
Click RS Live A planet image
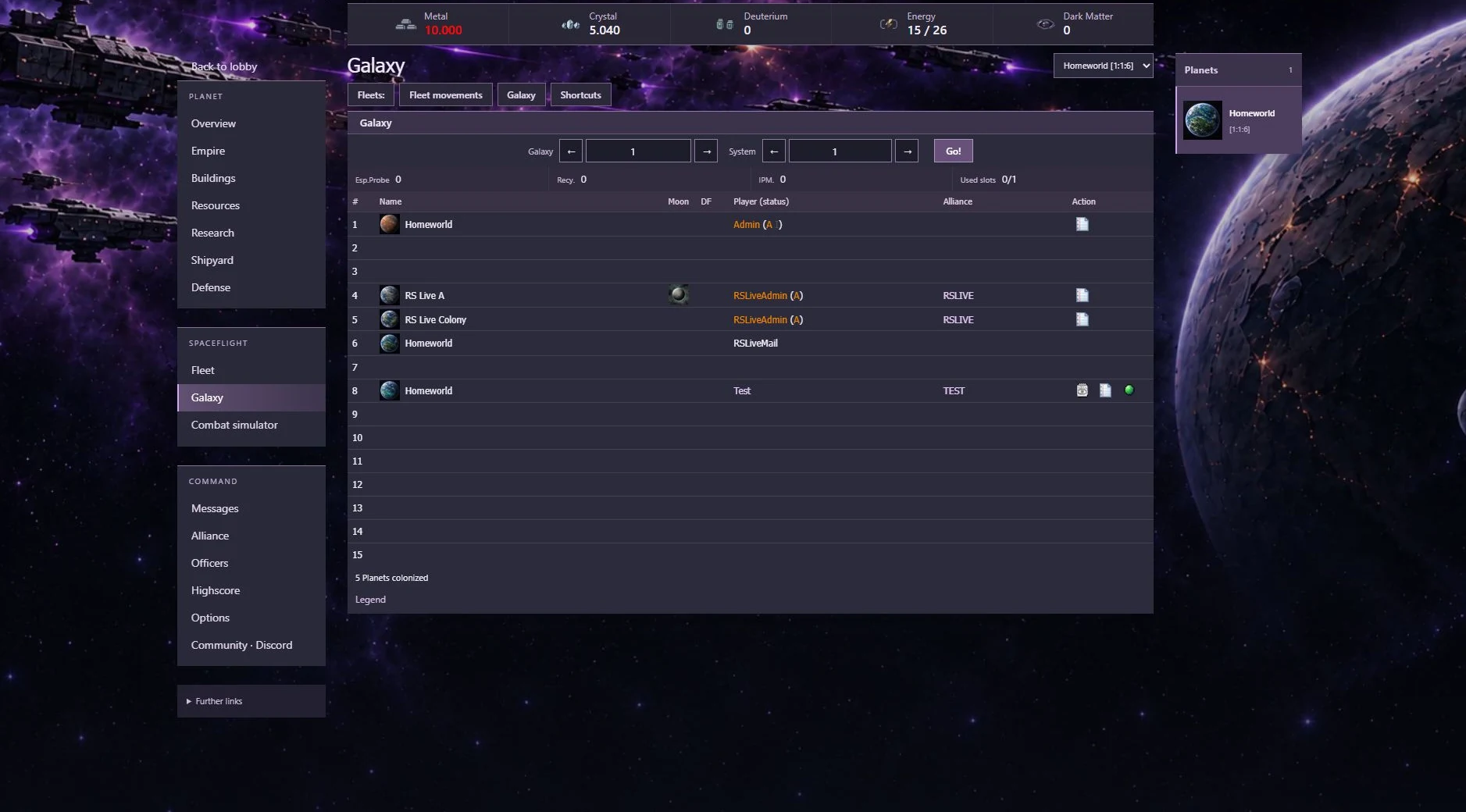point(389,295)
